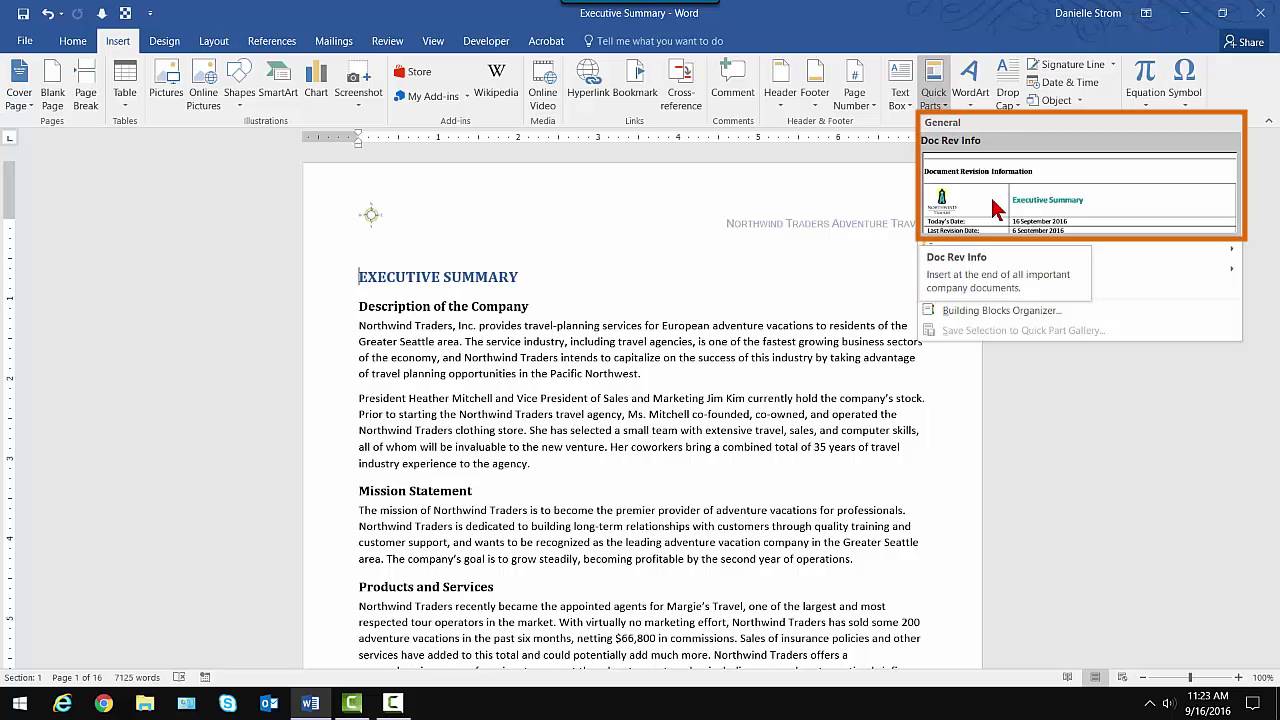This screenshot has height=720, width=1280.
Task: Insert a Cross-reference
Action: click(x=681, y=86)
